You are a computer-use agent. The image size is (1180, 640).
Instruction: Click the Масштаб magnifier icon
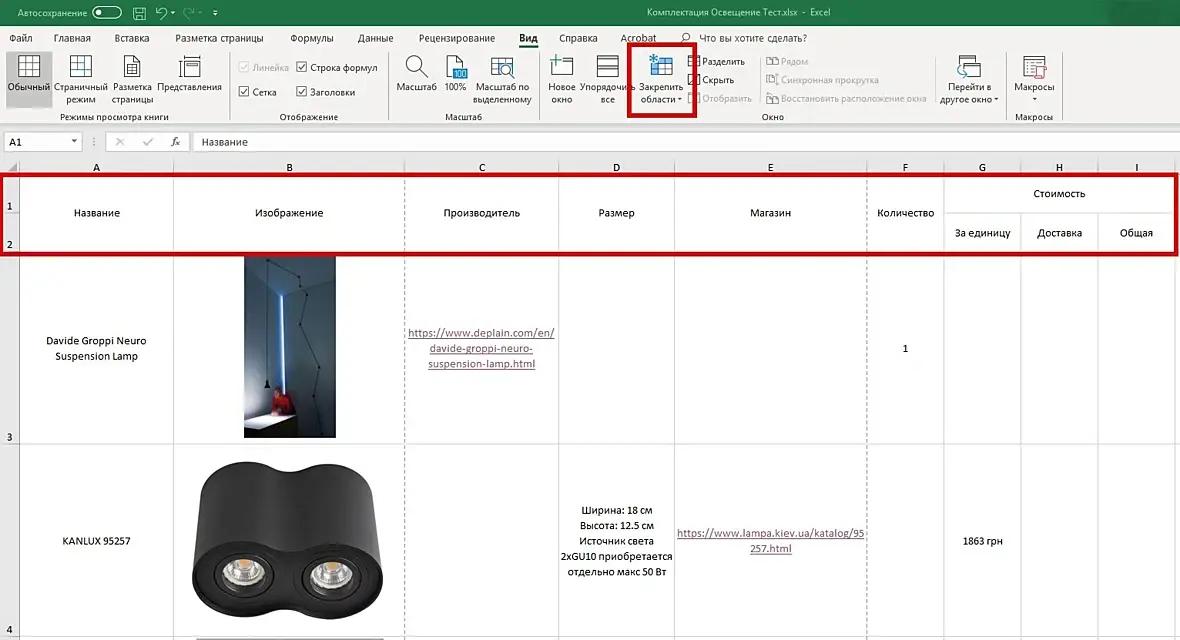click(x=416, y=68)
